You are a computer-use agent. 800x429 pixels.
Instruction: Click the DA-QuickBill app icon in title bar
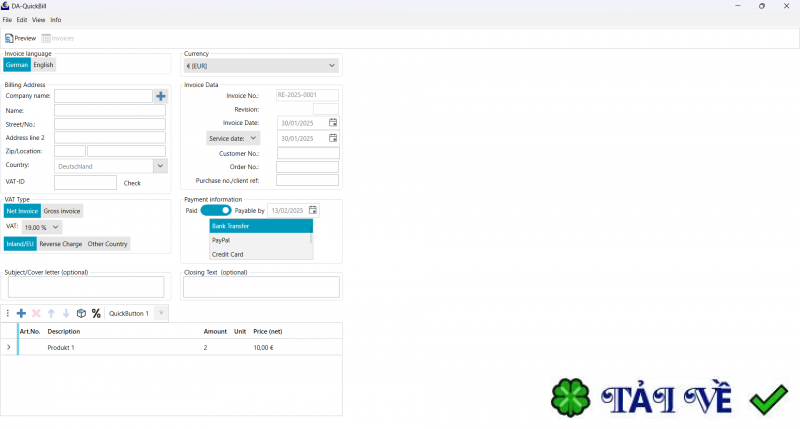click(x=5, y=6)
